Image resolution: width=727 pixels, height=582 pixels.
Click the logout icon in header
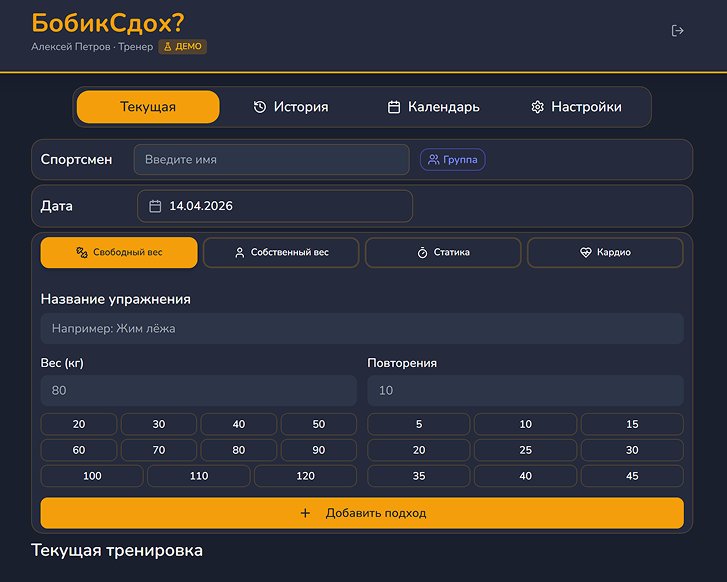click(677, 31)
